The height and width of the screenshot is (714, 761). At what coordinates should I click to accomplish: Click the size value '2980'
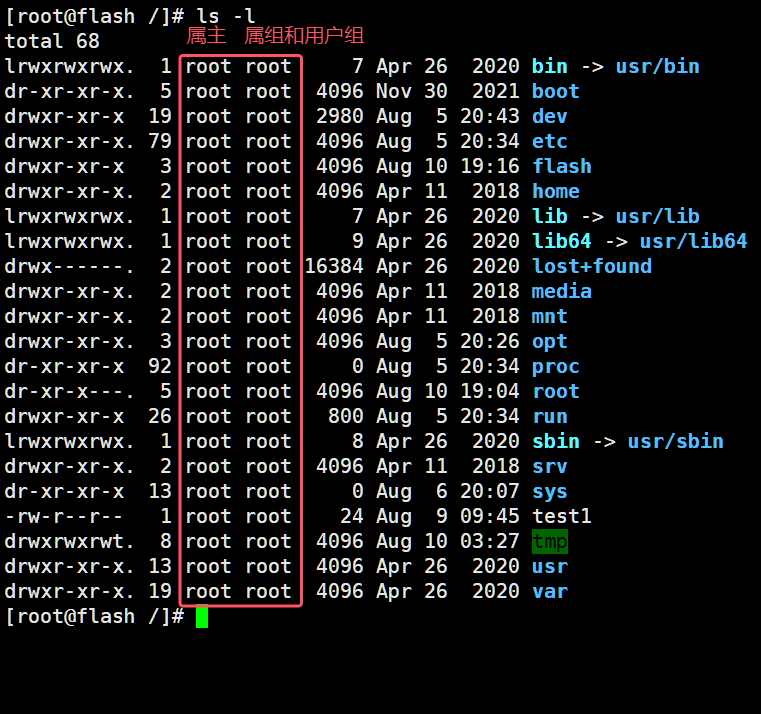(x=340, y=116)
